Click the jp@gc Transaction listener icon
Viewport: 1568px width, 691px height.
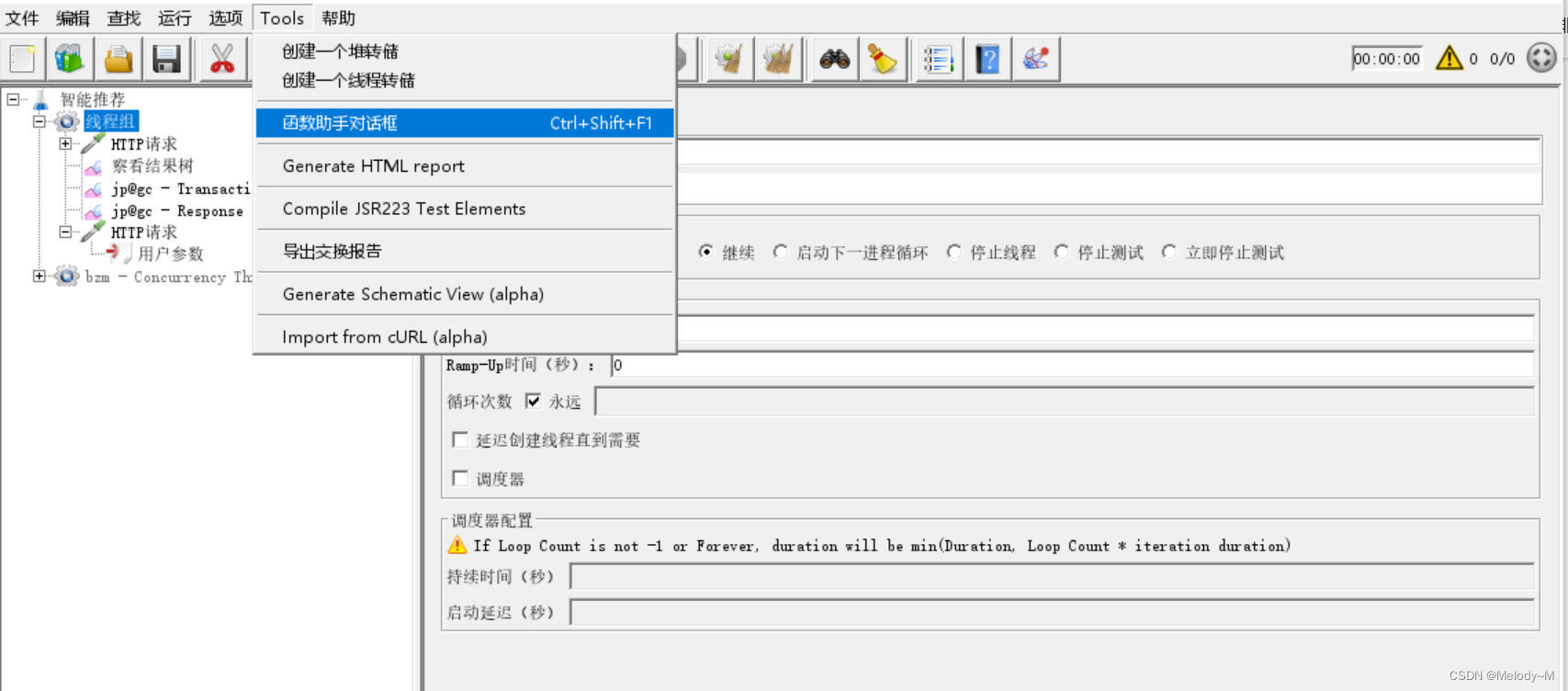(x=94, y=189)
